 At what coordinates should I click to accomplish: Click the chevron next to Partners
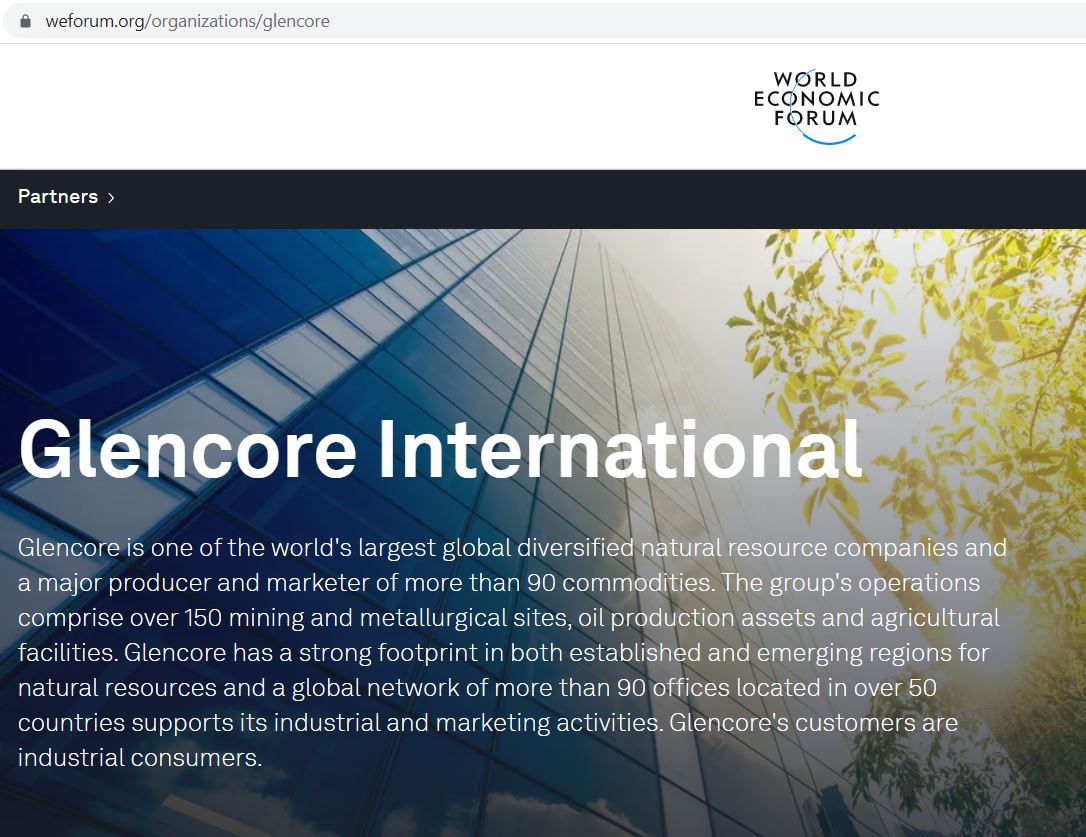coord(111,198)
